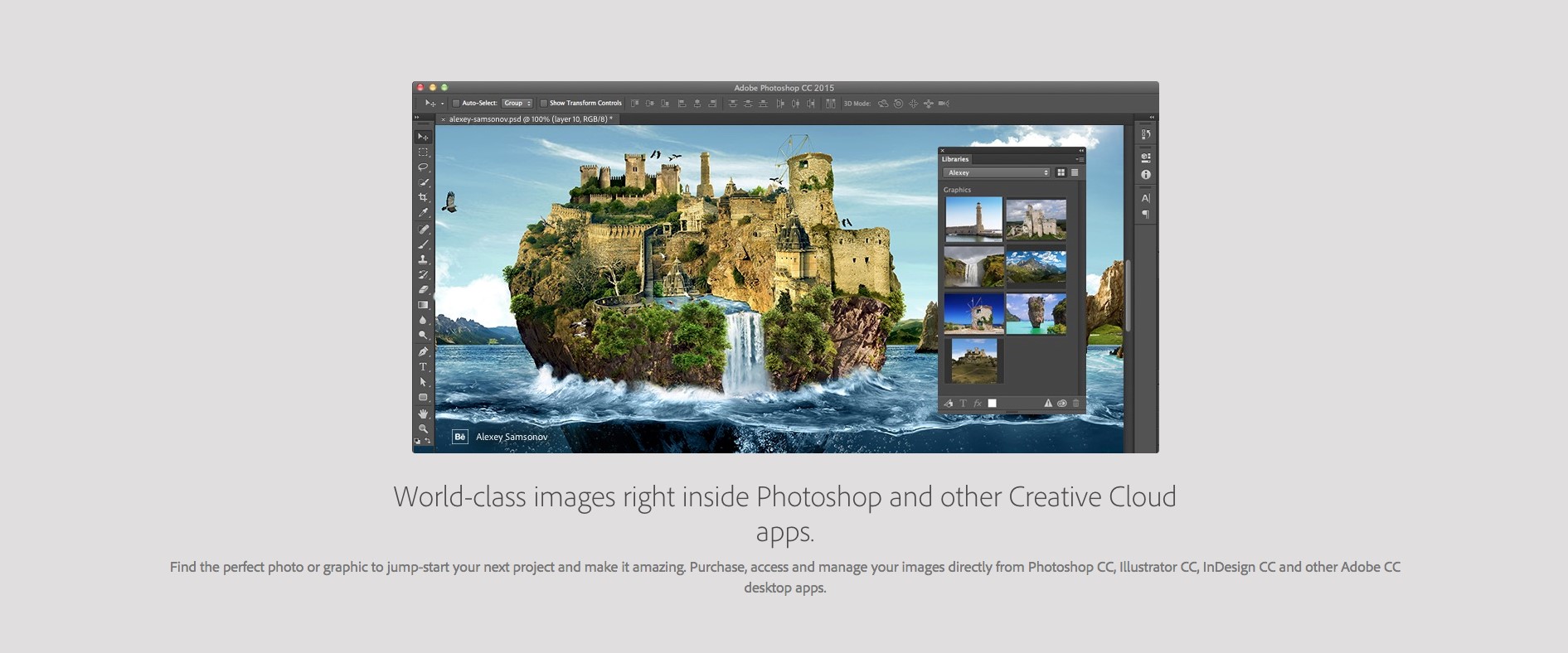
Task: Click 3D Mode rotate object icon
Action: click(883, 104)
